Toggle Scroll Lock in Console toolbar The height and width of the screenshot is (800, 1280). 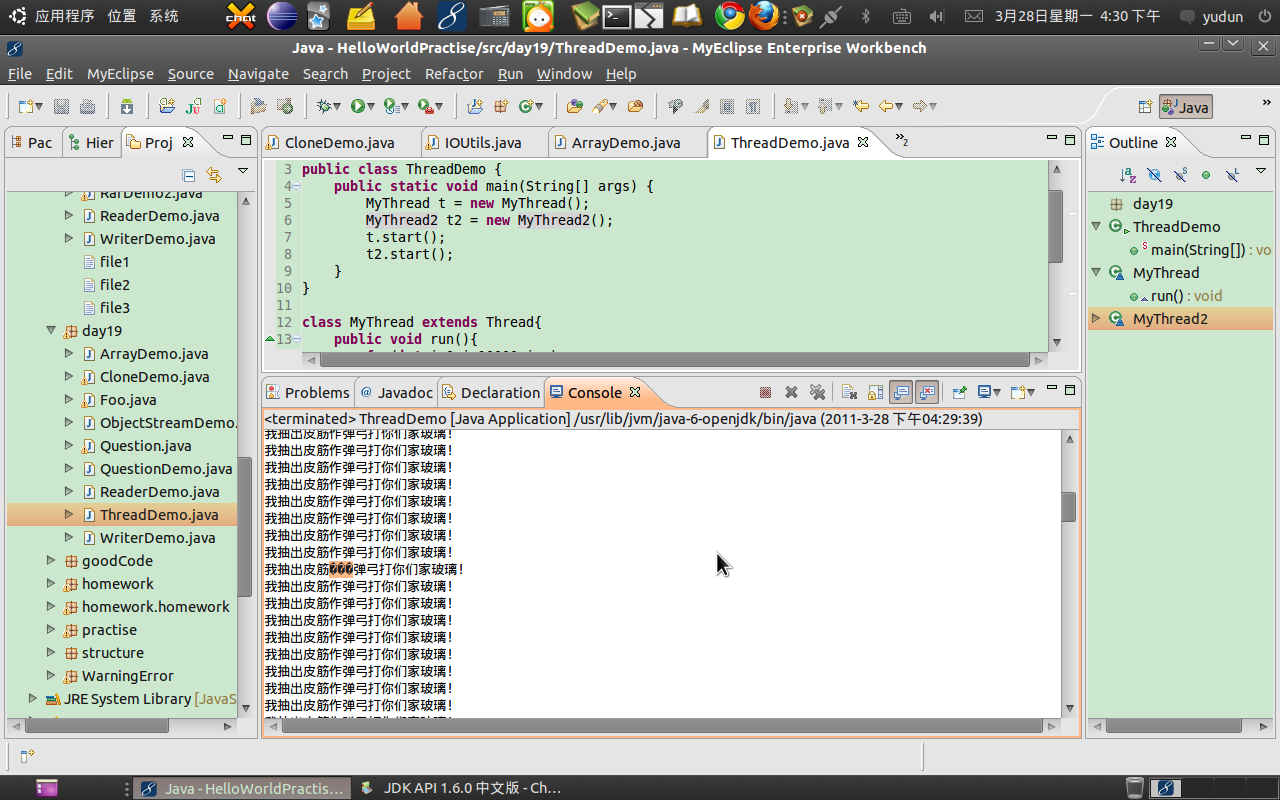[x=875, y=393]
